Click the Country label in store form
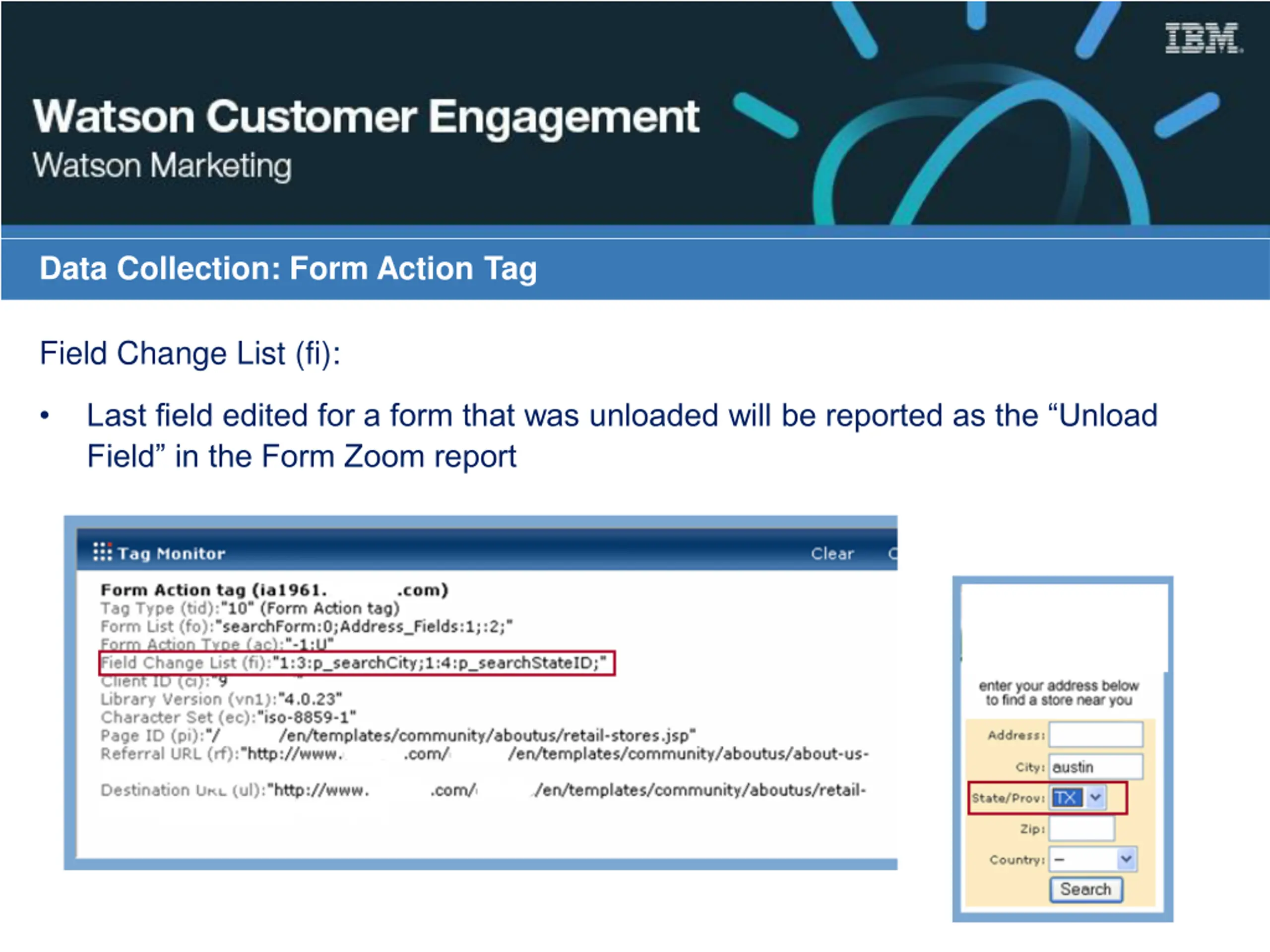This screenshot has width=1270, height=952. (x=1017, y=860)
